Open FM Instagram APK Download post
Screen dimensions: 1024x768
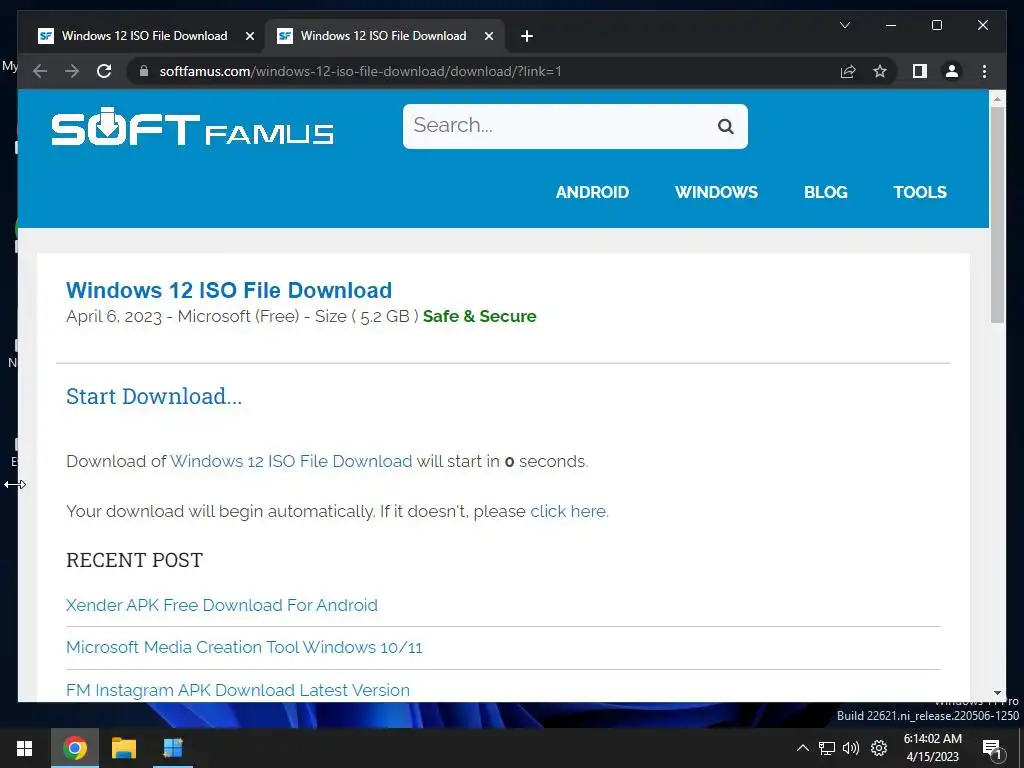pos(238,690)
